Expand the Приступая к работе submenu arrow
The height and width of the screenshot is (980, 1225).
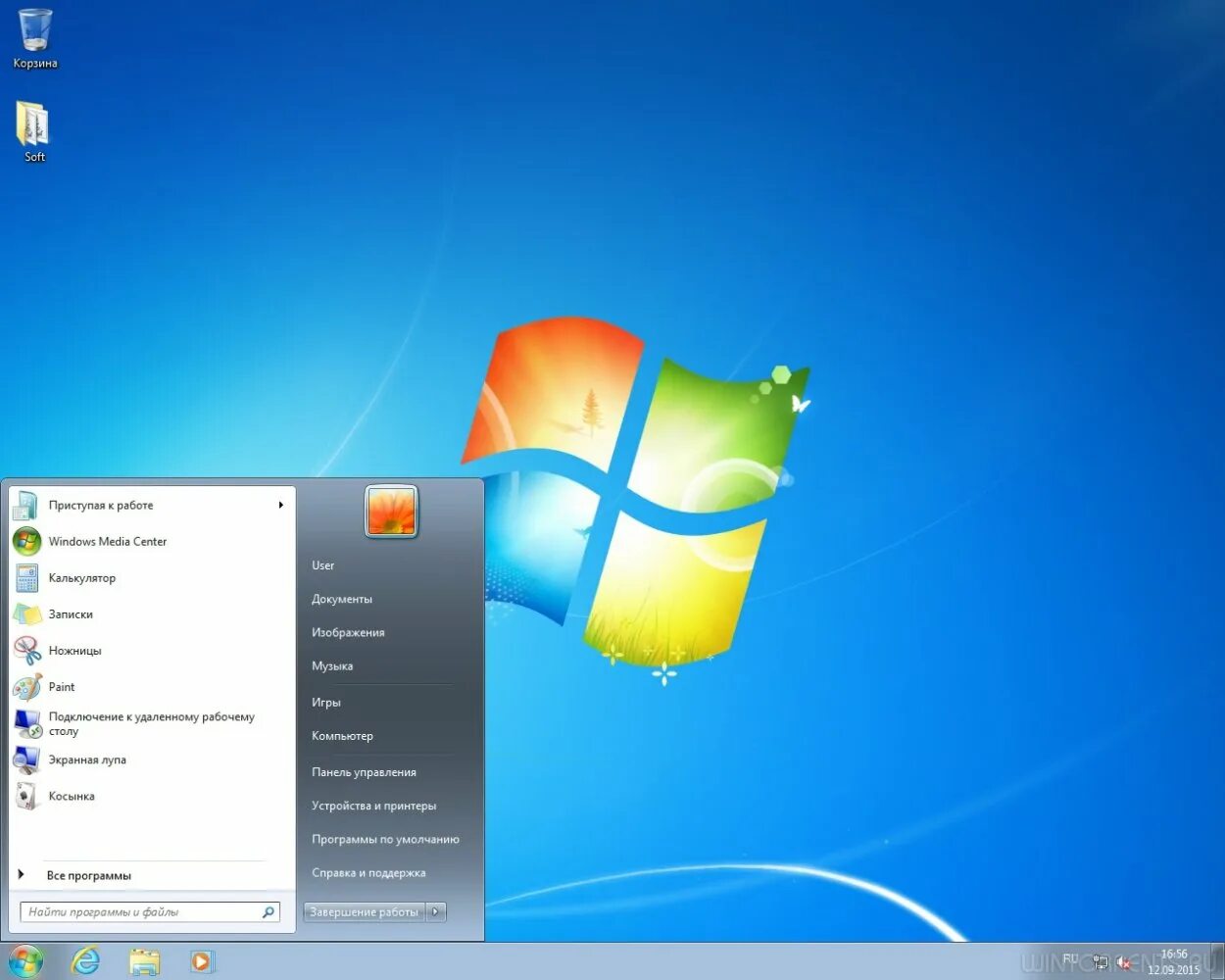click(281, 505)
